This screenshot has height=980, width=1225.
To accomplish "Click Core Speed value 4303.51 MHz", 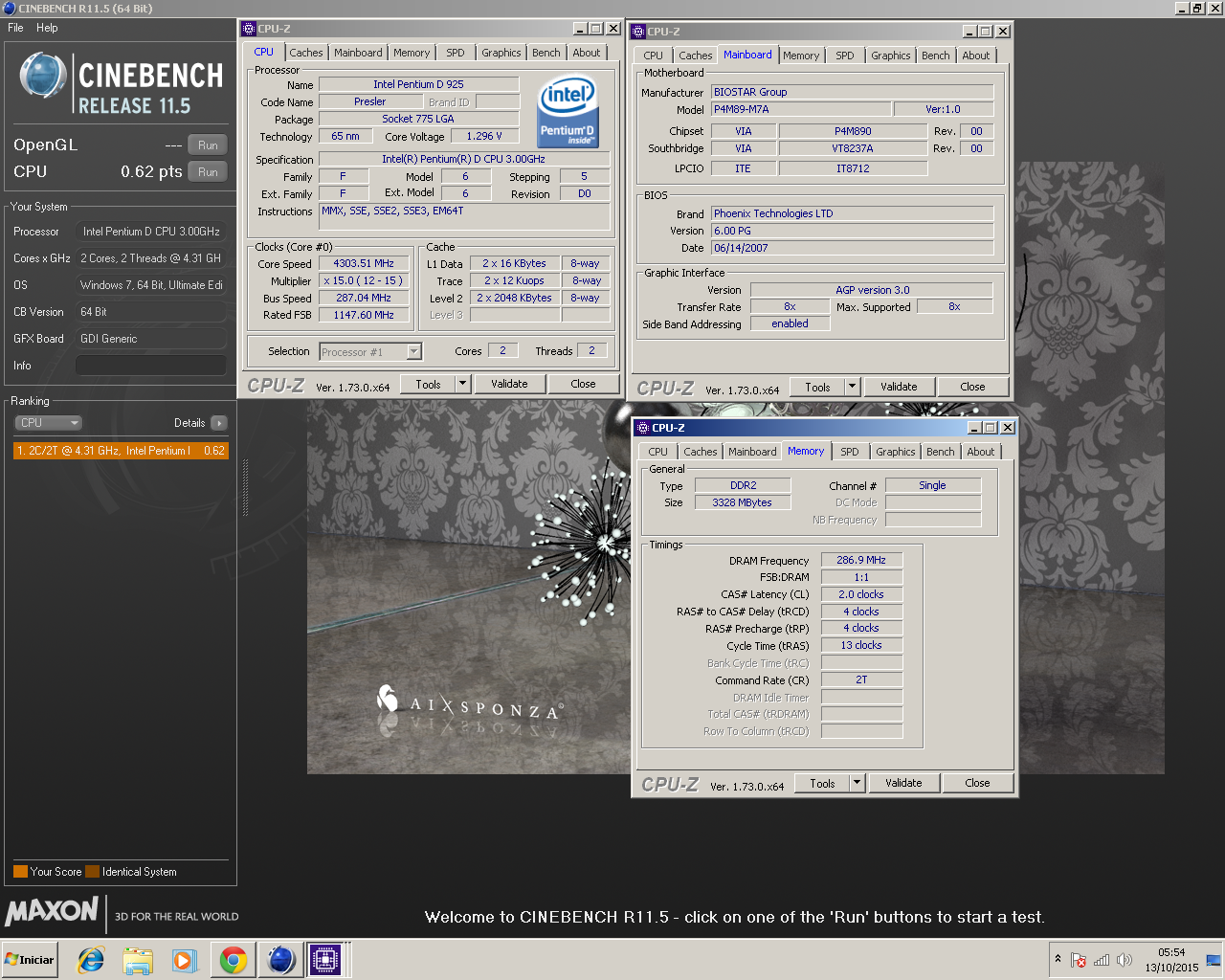I will tap(364, 264).
